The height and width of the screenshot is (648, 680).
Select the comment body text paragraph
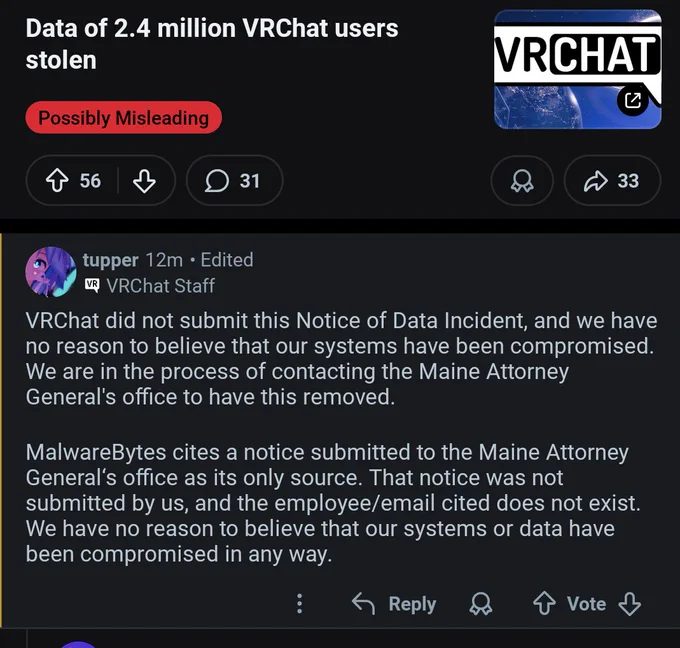(x=341, y=437)
